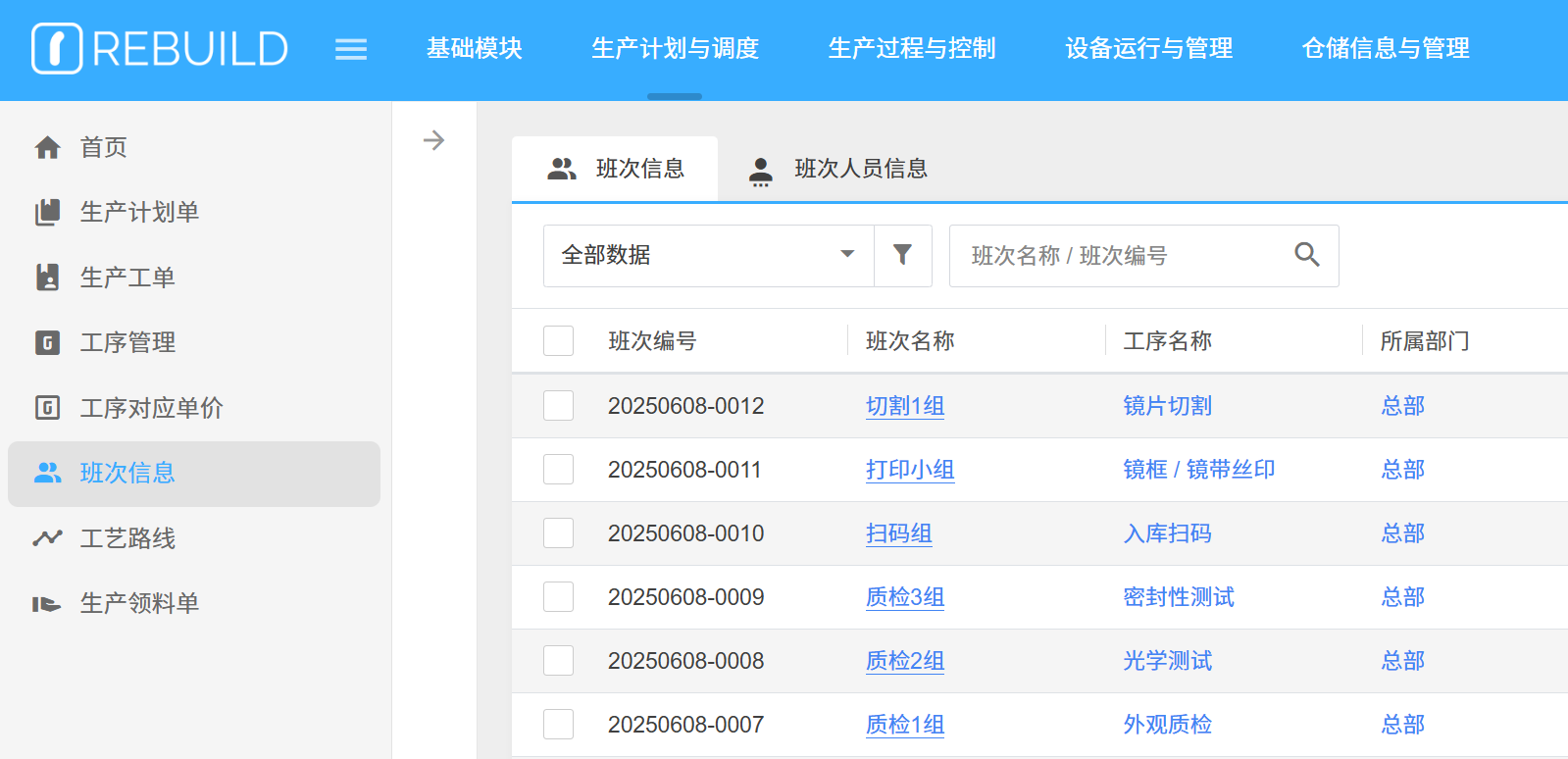This screenshot has width=1568, height=759.
Task: Open the 全部数据 dropdown
Action: click(708, 255)
